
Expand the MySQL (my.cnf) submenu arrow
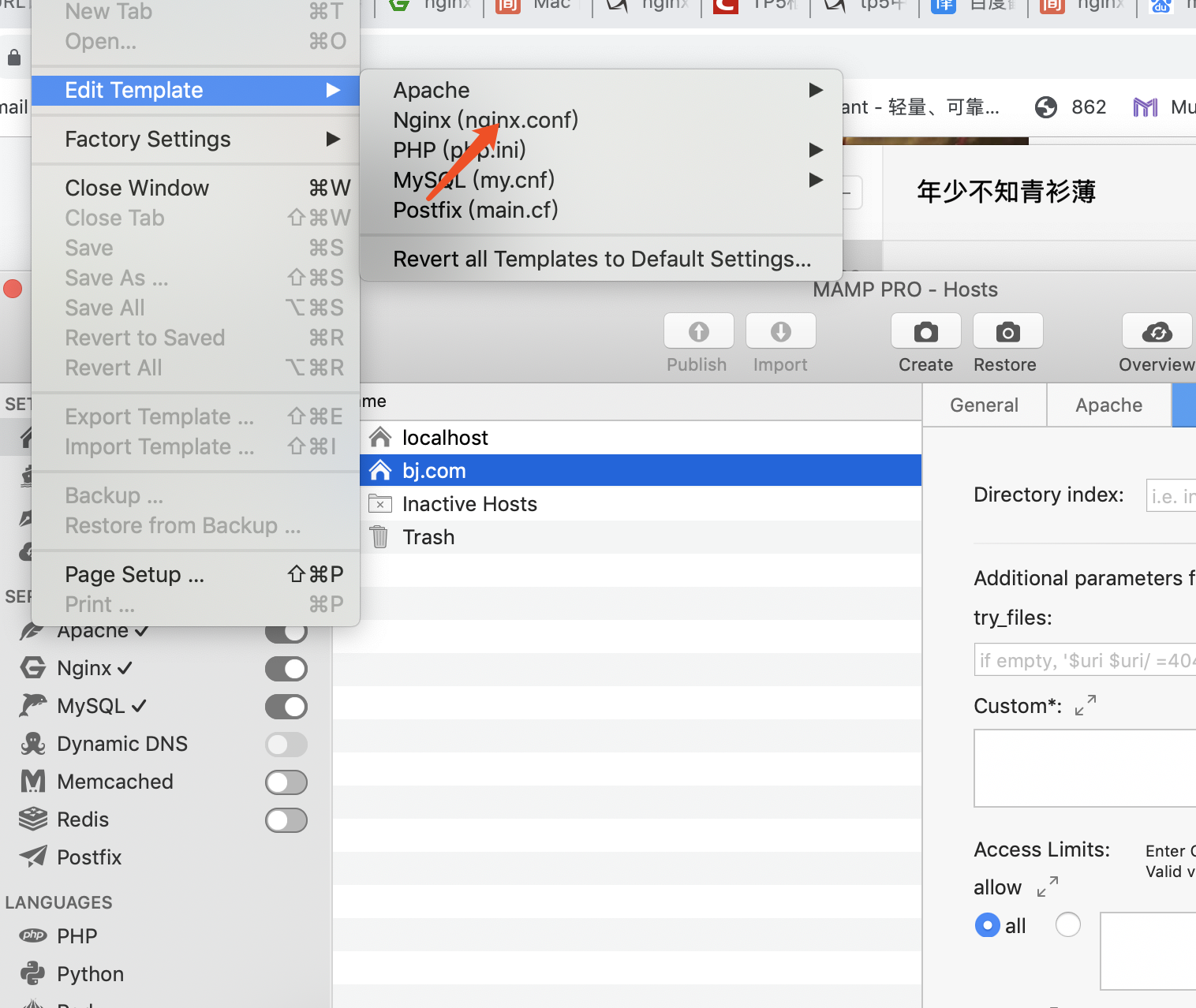817,180
